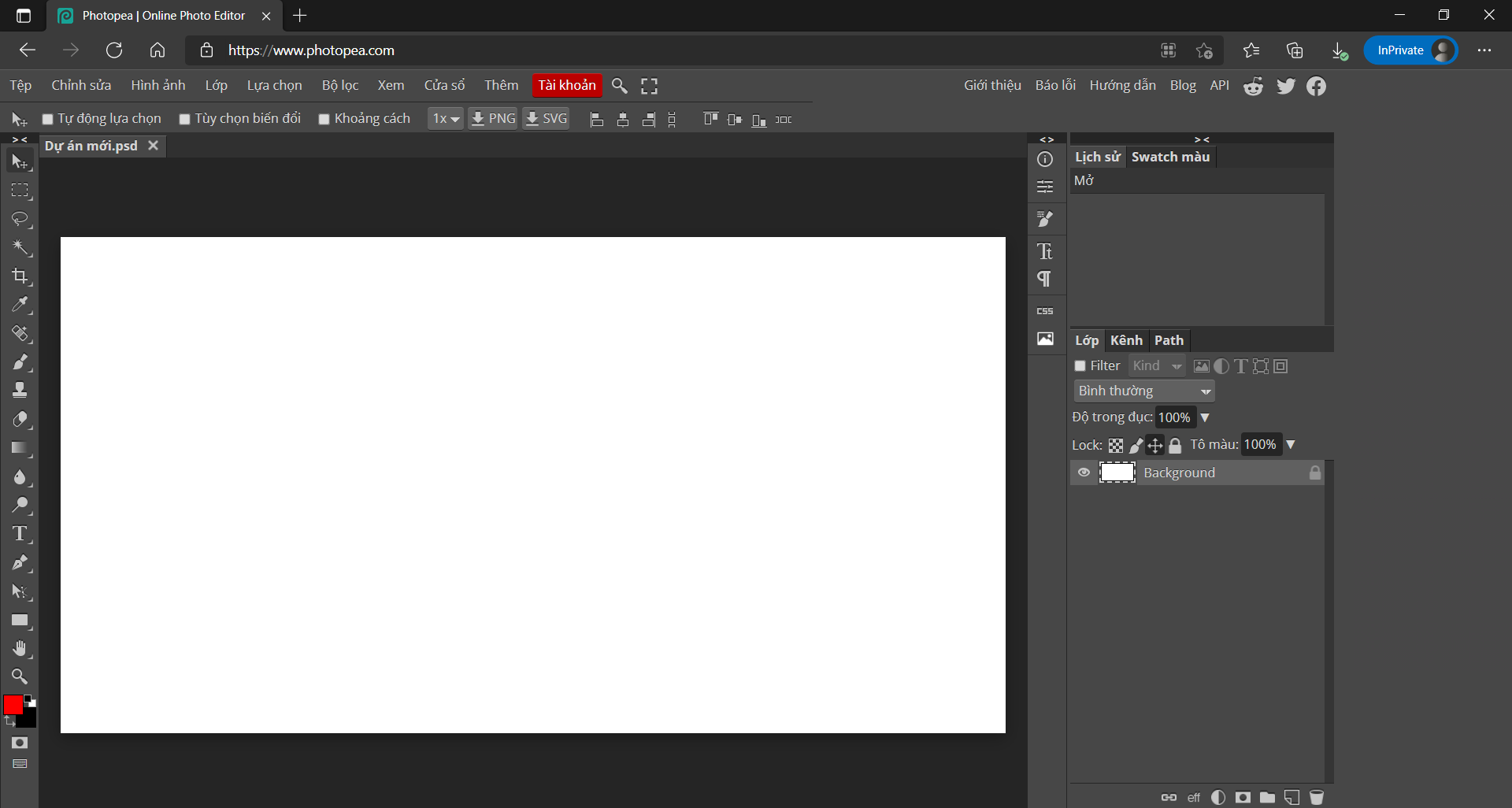Select the Move tool in the toolbox
Viewport: 1512px width, 808px height.
tap(20, 161)
